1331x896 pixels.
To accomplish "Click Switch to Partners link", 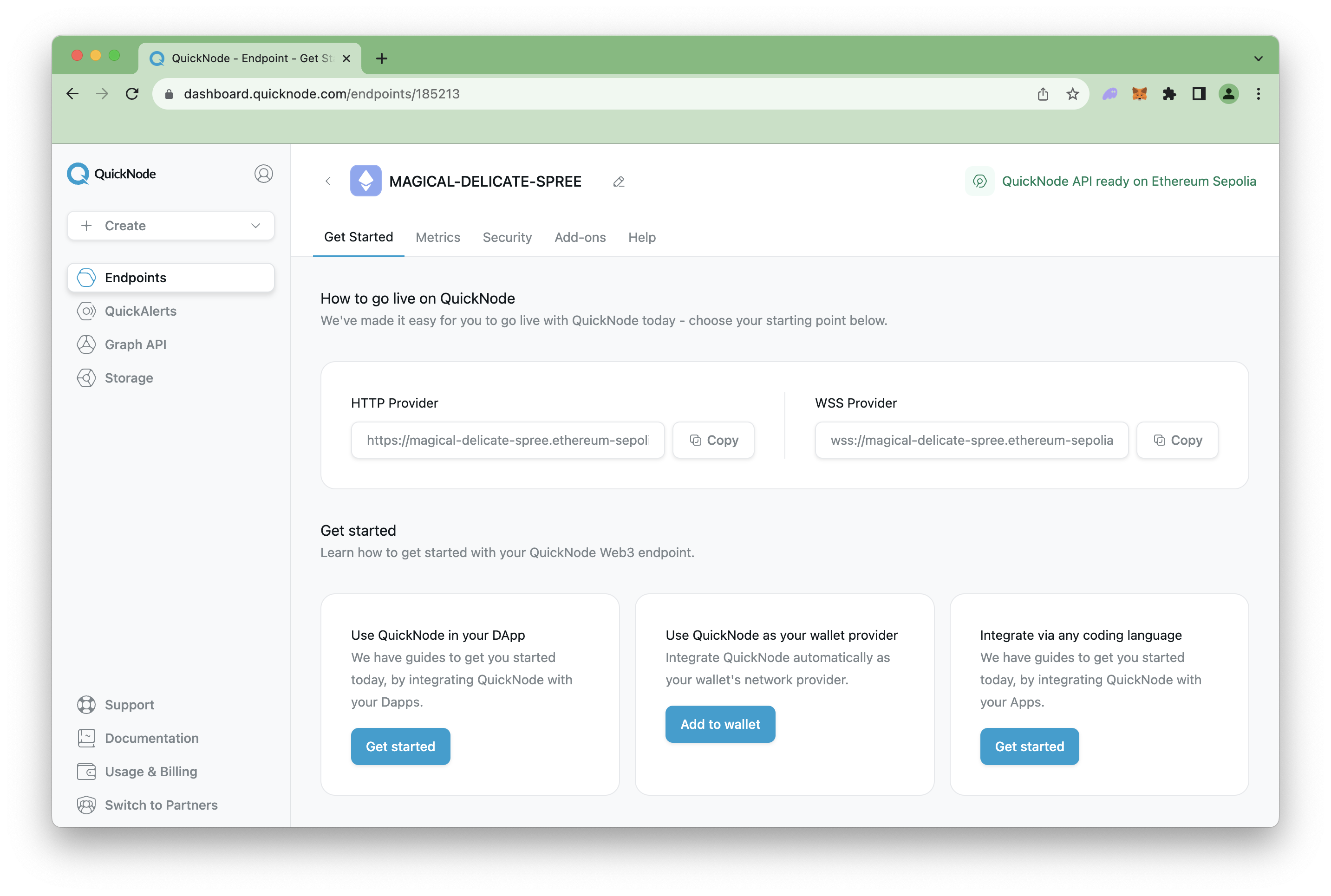I will click(x=161, y=805).
